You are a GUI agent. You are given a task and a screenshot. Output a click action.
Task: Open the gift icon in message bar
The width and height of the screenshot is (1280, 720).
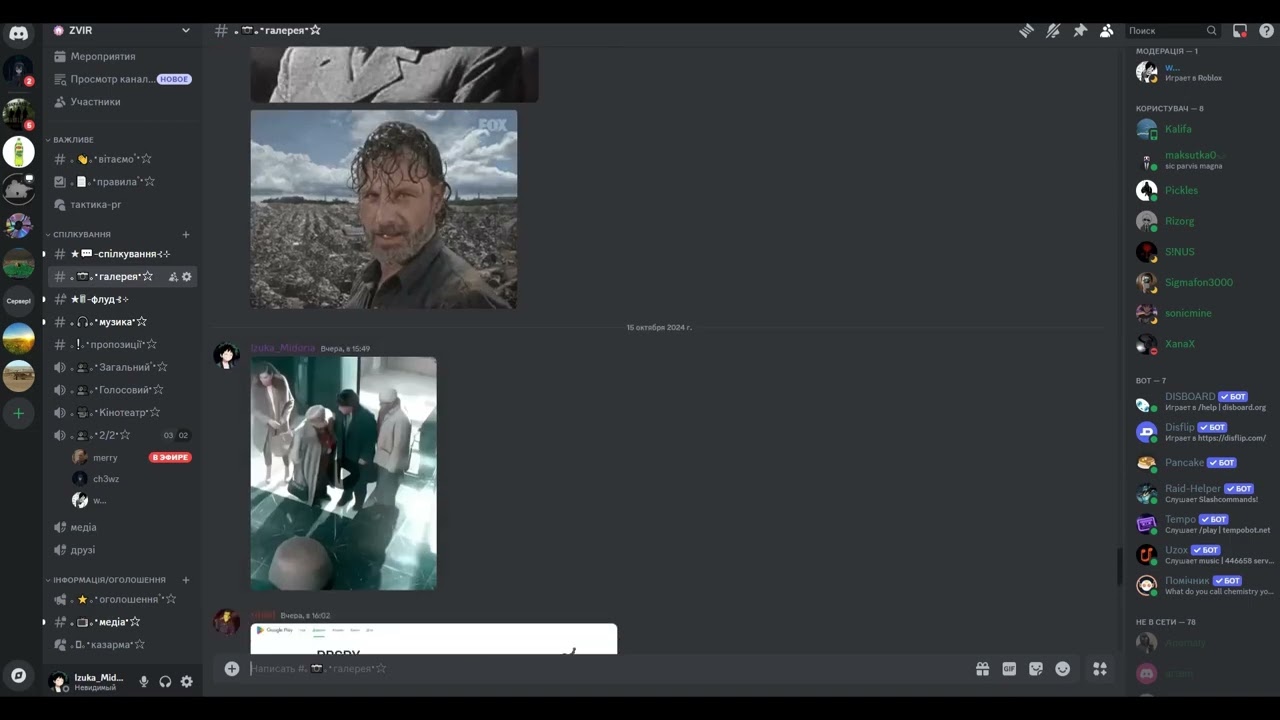coord(983,669)
